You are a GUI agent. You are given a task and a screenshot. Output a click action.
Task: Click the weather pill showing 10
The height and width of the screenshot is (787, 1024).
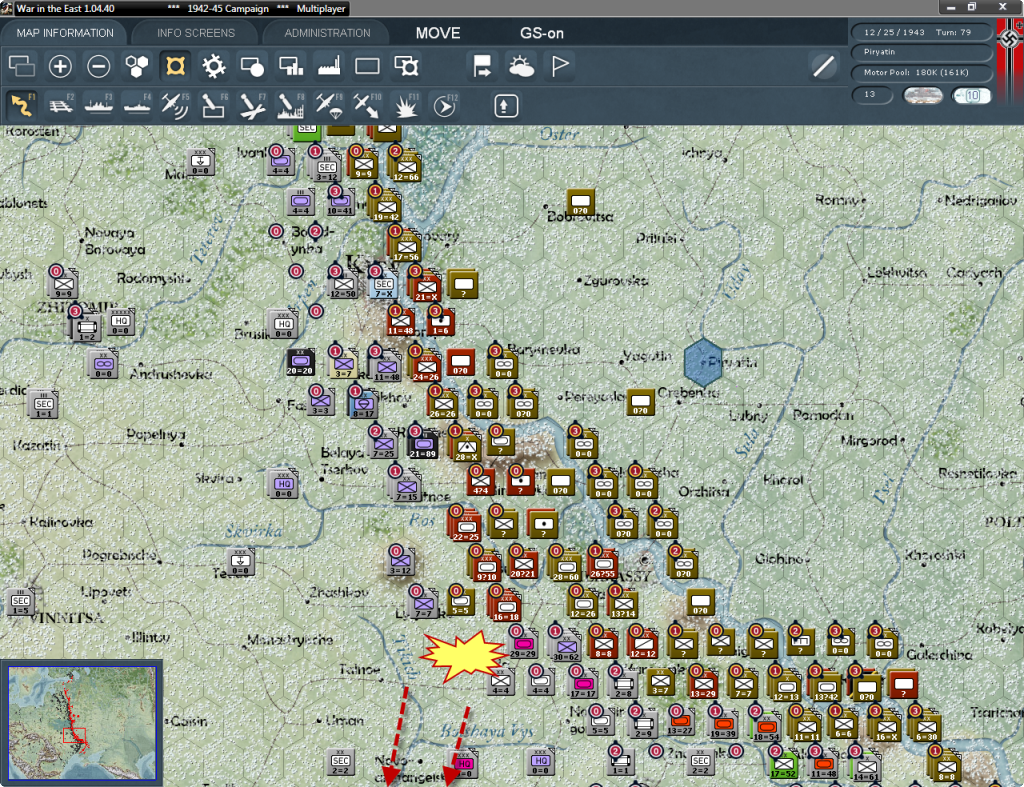point(971,95)
